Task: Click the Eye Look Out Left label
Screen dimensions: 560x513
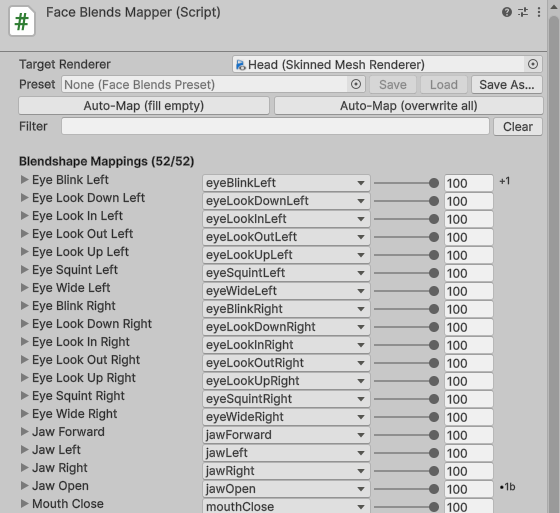Action: (82, 234)
